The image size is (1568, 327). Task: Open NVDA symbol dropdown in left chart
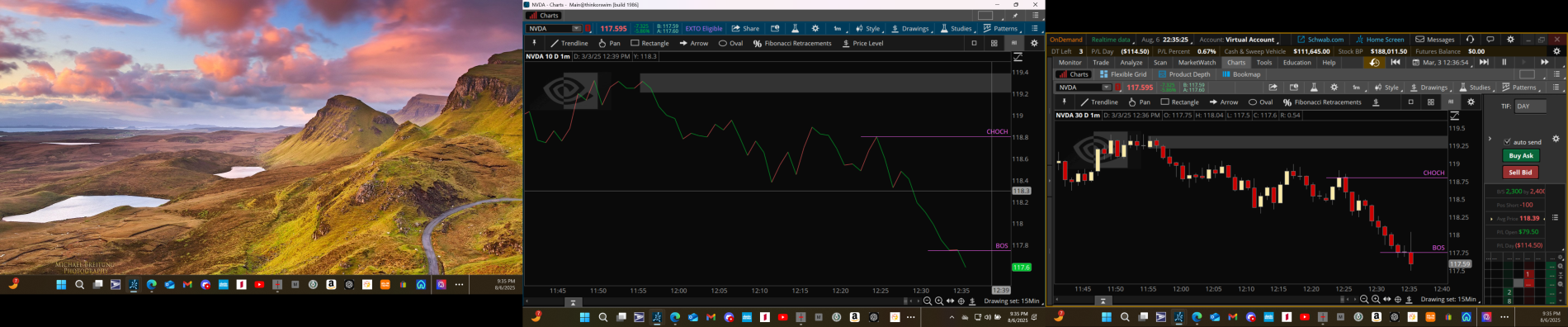(x=576, y=28)
